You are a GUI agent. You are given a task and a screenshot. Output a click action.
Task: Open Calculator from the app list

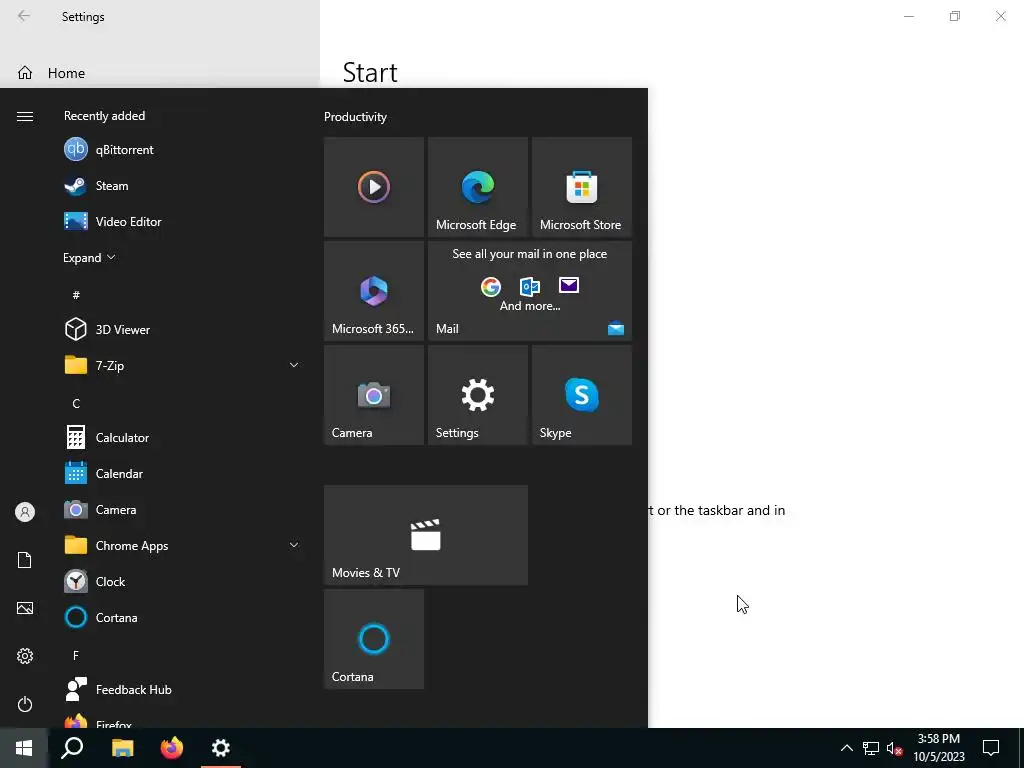[x=182, y=438]
